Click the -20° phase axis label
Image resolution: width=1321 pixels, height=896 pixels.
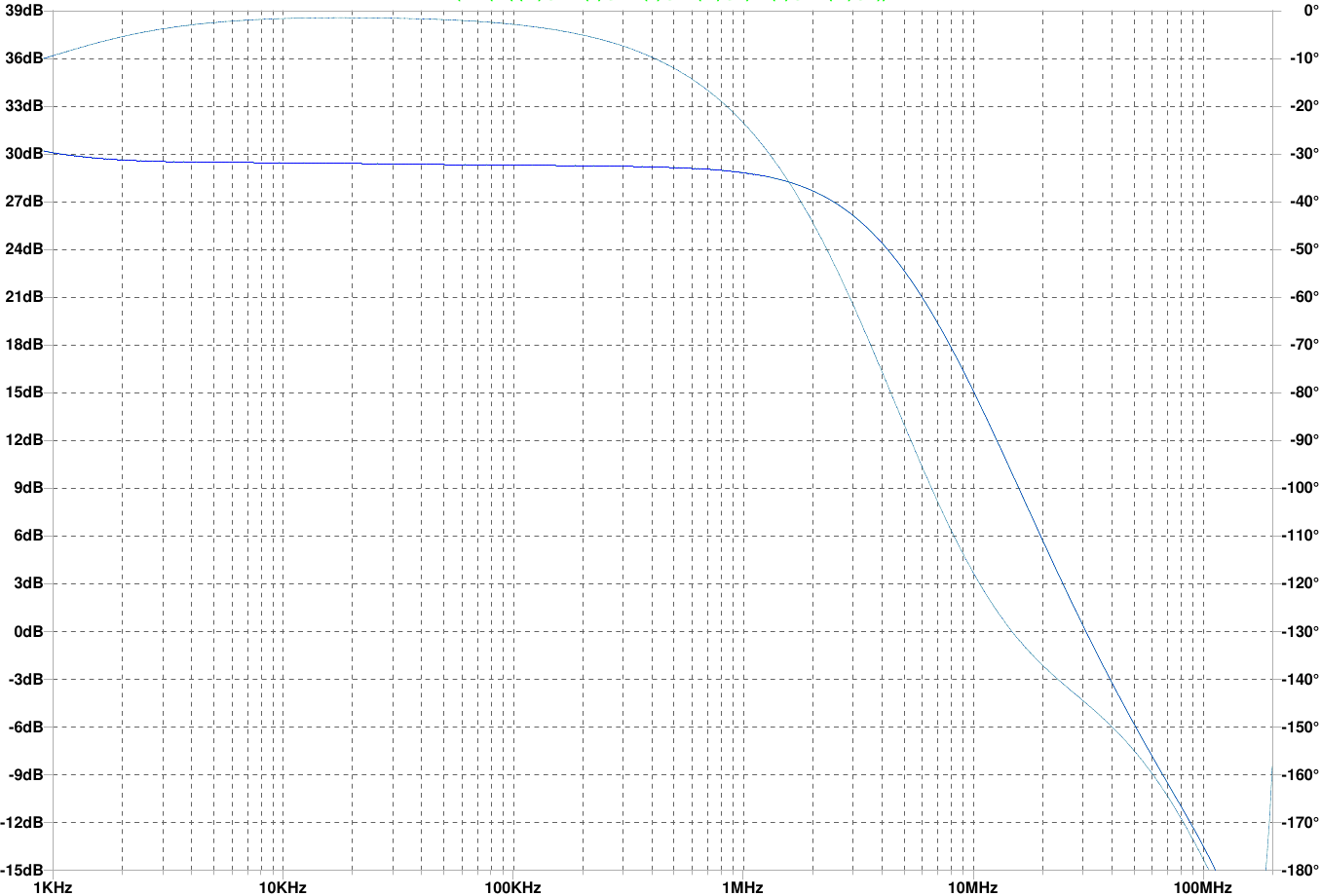click(1302, 106)
